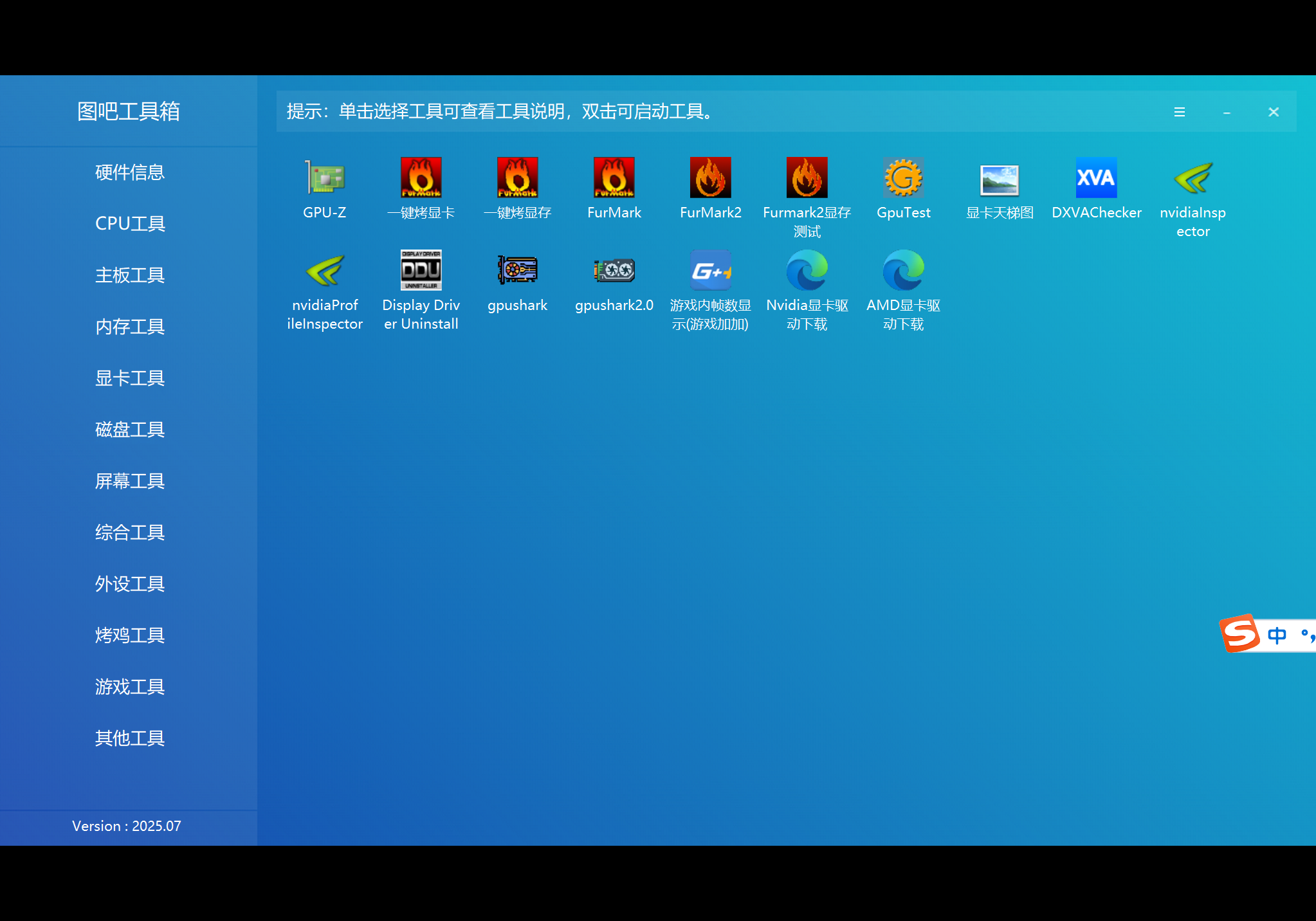Screen dimensions: 1316x921
Task: Select the nvidiaInspector icon
Action: (x=1193, y=178)
